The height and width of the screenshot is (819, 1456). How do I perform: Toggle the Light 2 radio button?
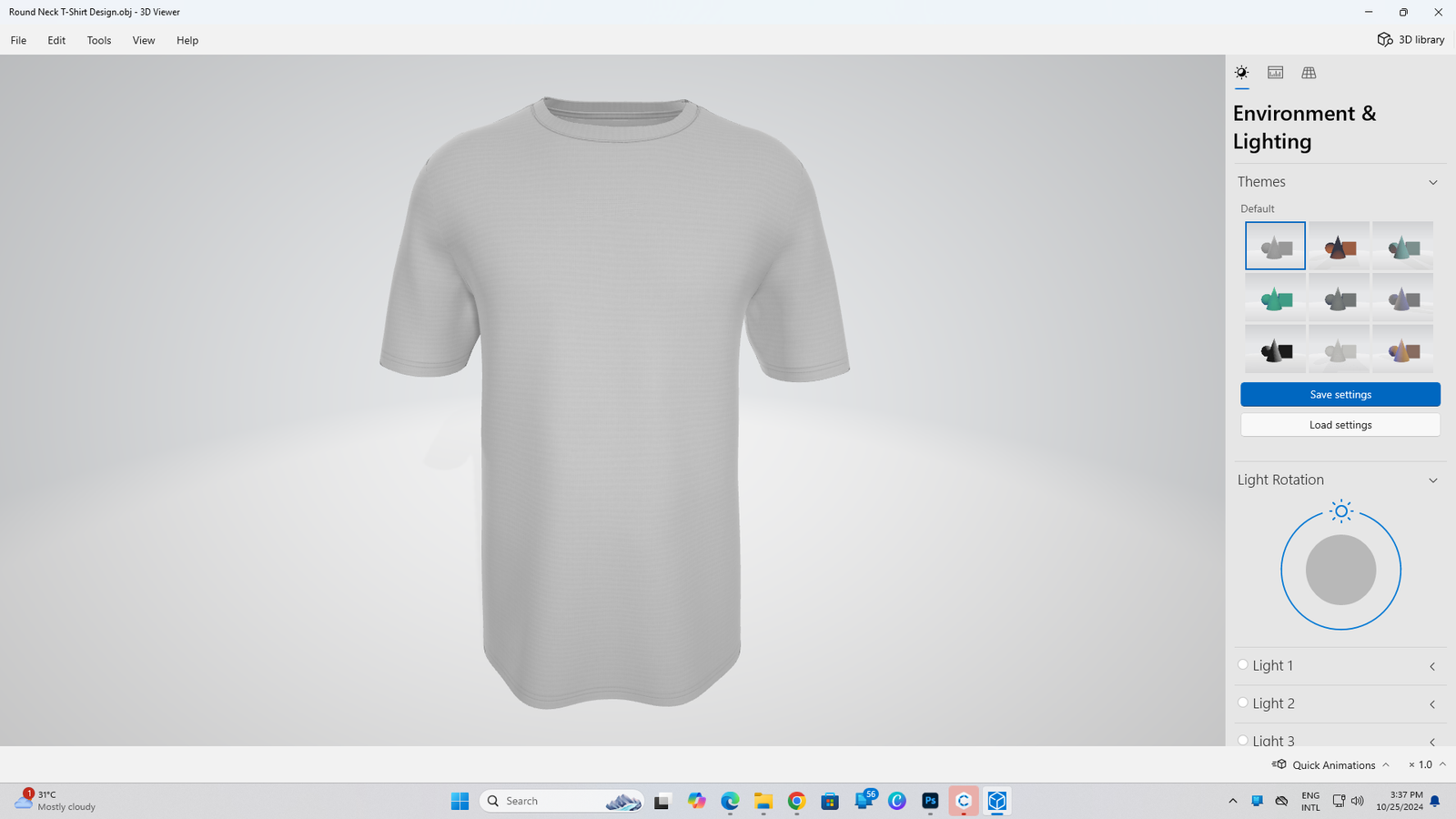(x=1243, y=703)
